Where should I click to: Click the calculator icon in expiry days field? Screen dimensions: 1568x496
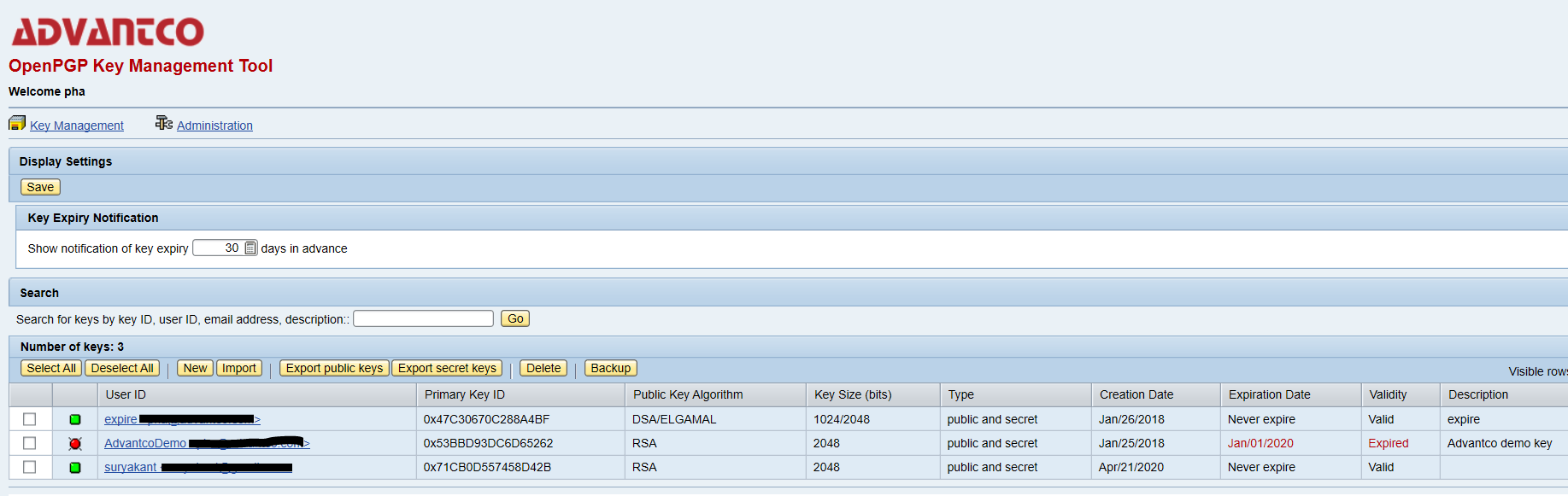(250, 248)
